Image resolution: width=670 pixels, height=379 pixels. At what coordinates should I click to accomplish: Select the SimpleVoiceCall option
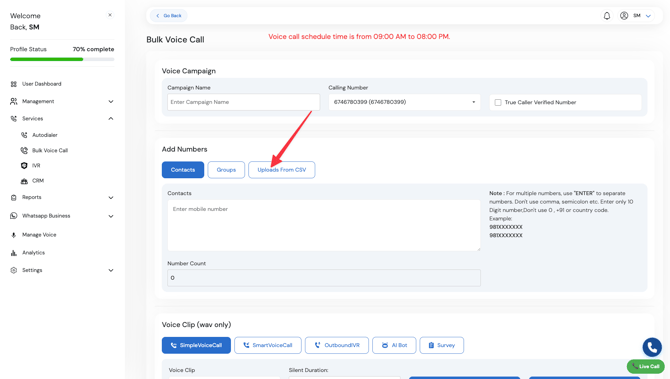point(196,345)
